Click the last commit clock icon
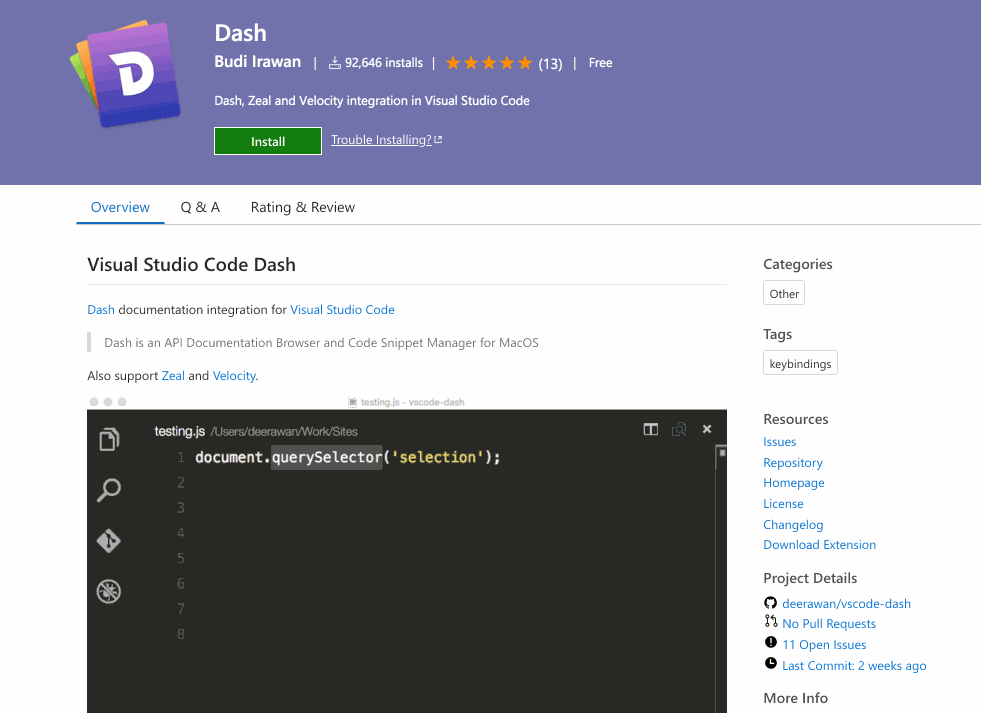This screenshot has height=713, width=981. point(770,664)
